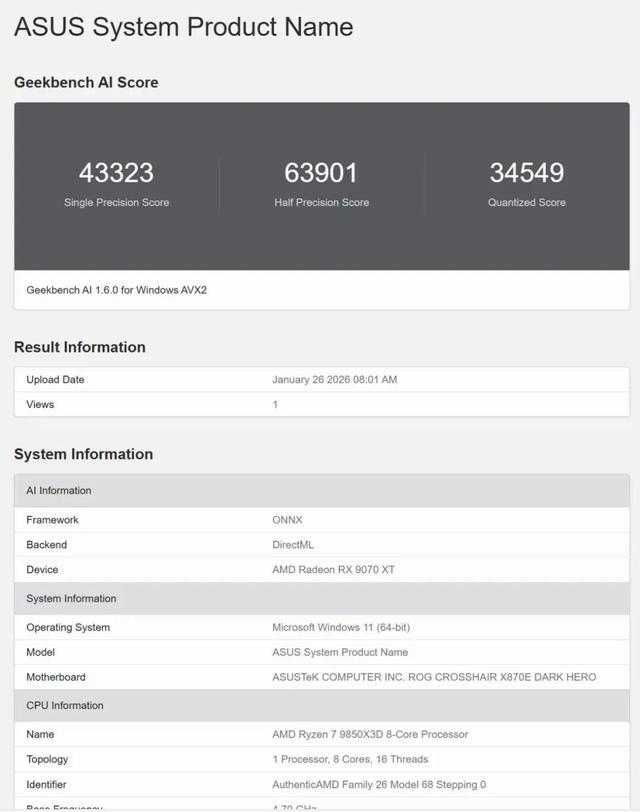Image resolution: width=640 pixels, height=812 pixels.
Task: Click the 'Views' row label
Action: coord(40,404)
